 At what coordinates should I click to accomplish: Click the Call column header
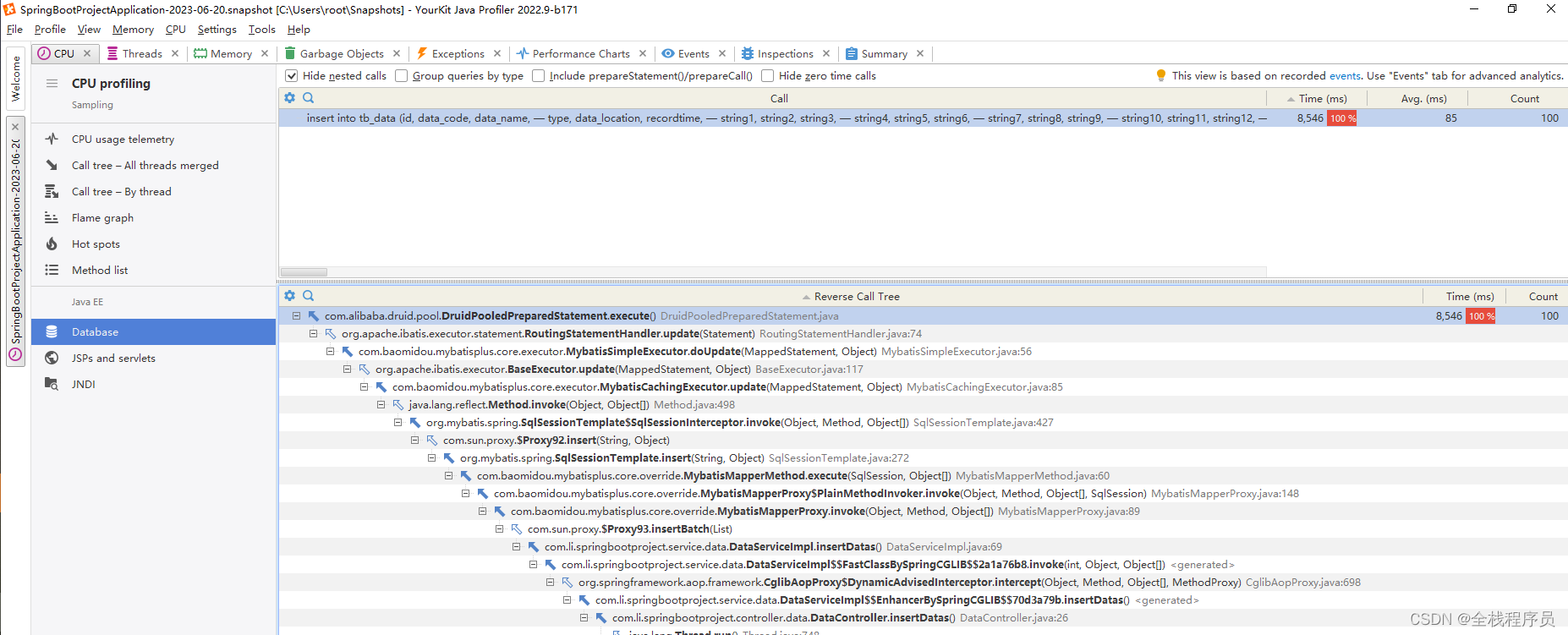(779, 98)
